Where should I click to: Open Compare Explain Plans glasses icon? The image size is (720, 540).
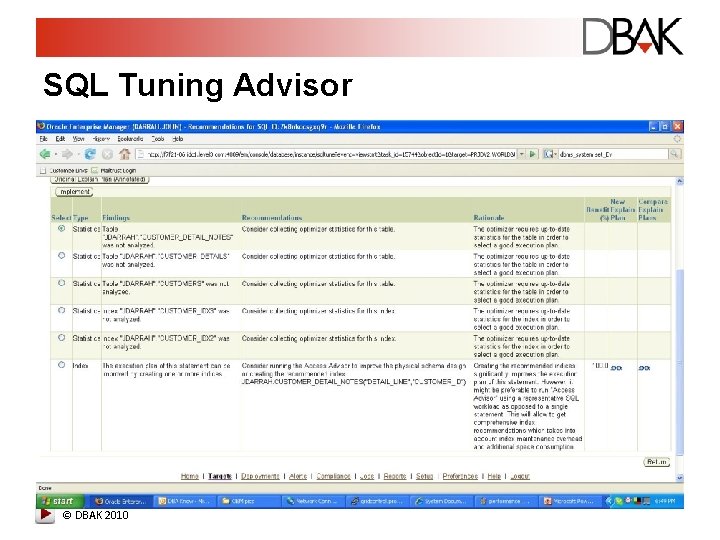click(644, 368)
